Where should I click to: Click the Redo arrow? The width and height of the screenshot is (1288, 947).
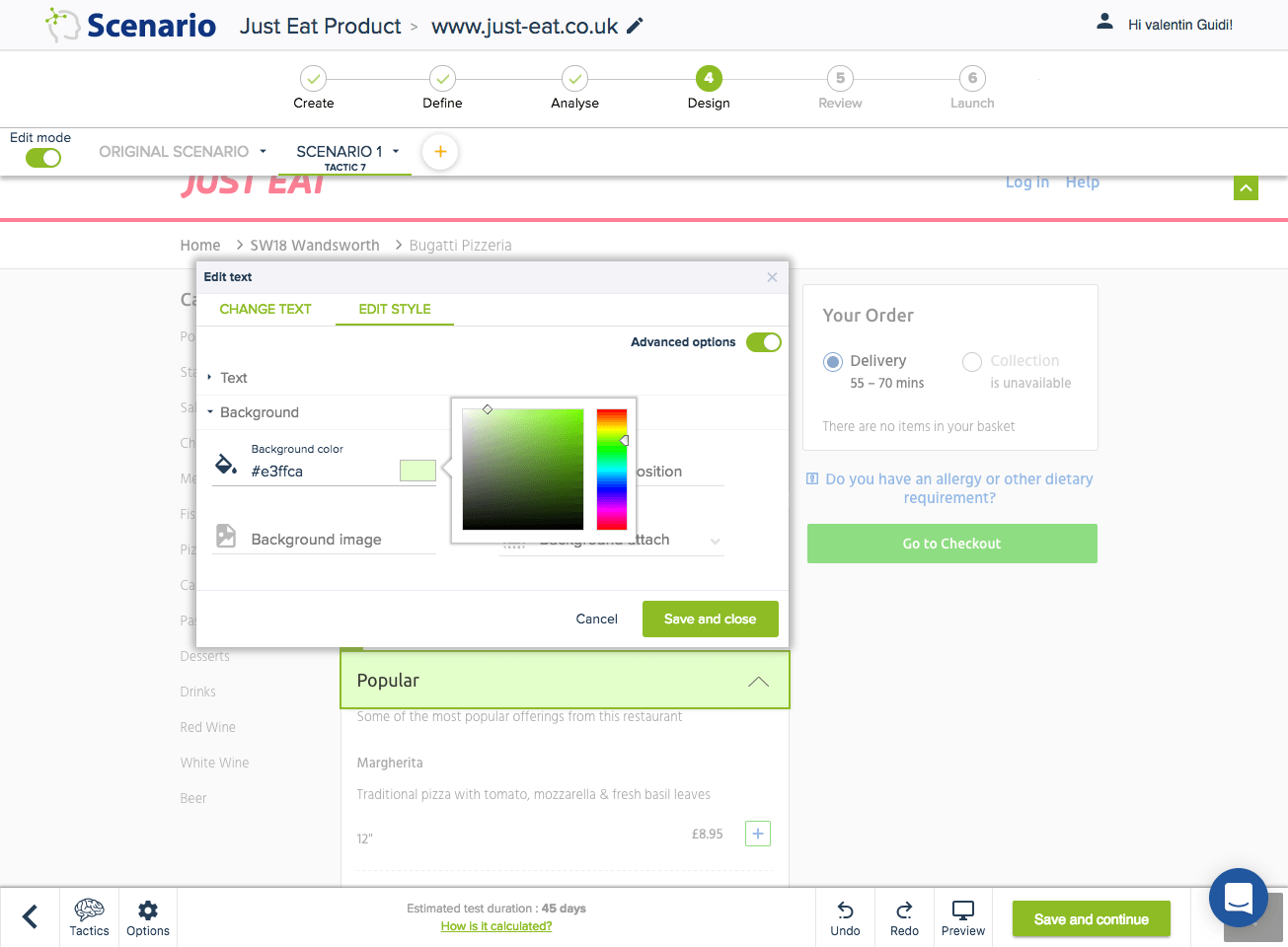904,911
